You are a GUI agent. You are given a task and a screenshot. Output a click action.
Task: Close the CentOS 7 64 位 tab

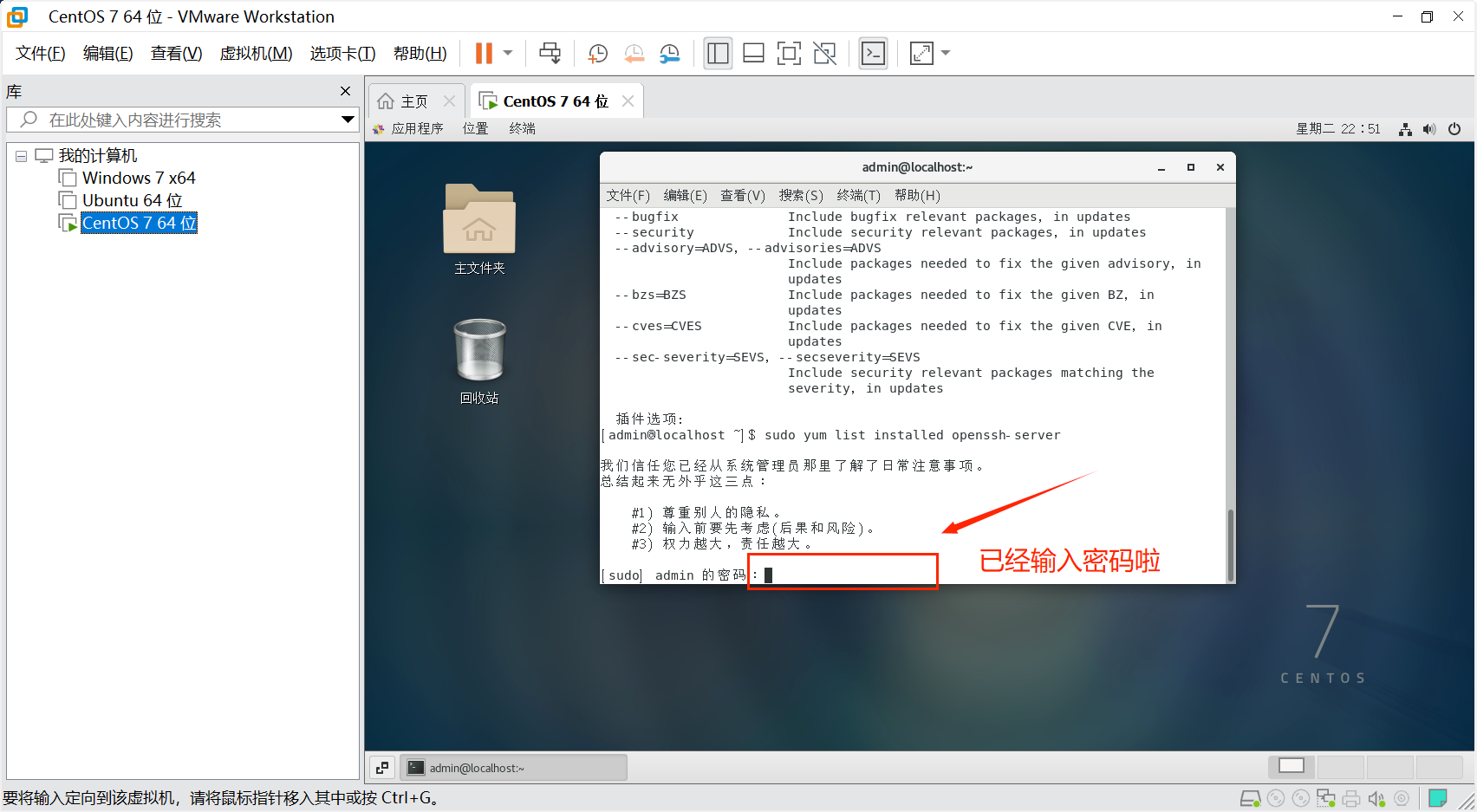click(x=628, y=101)
